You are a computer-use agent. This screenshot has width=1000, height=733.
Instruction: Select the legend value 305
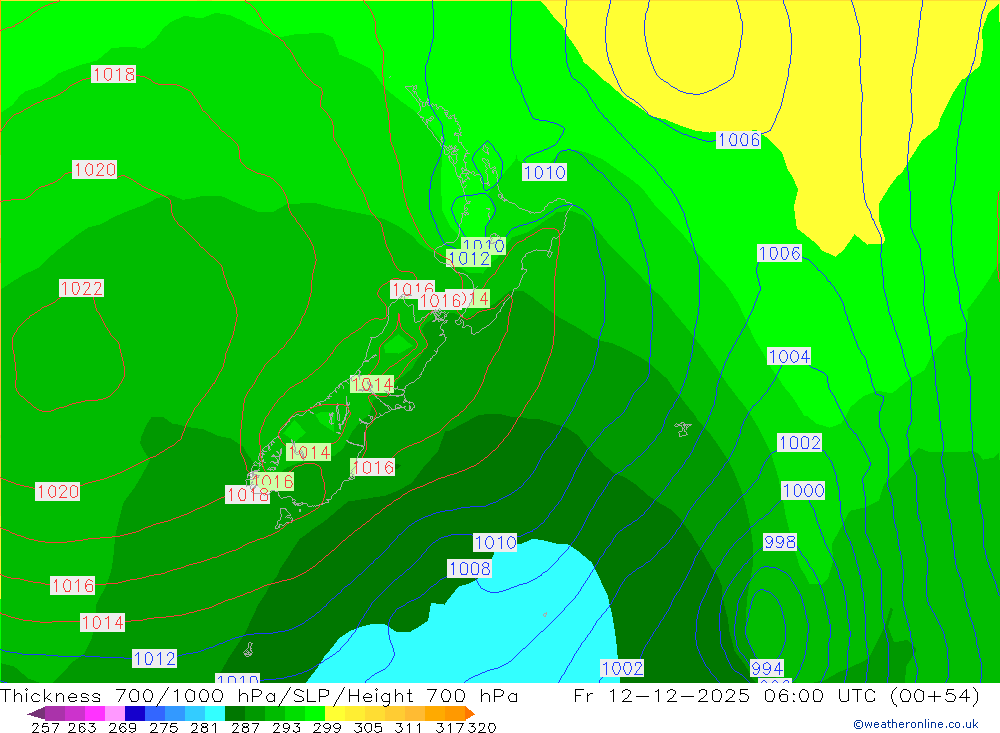pos(367,727)
